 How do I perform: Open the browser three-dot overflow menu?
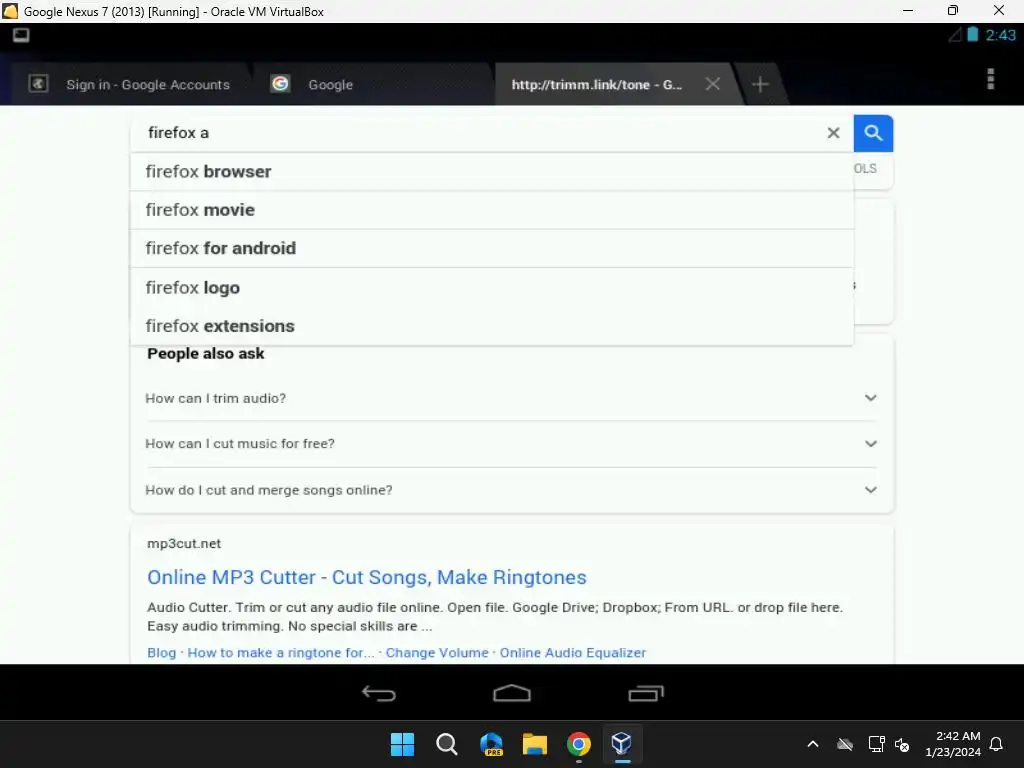click(x=991, y=79)
